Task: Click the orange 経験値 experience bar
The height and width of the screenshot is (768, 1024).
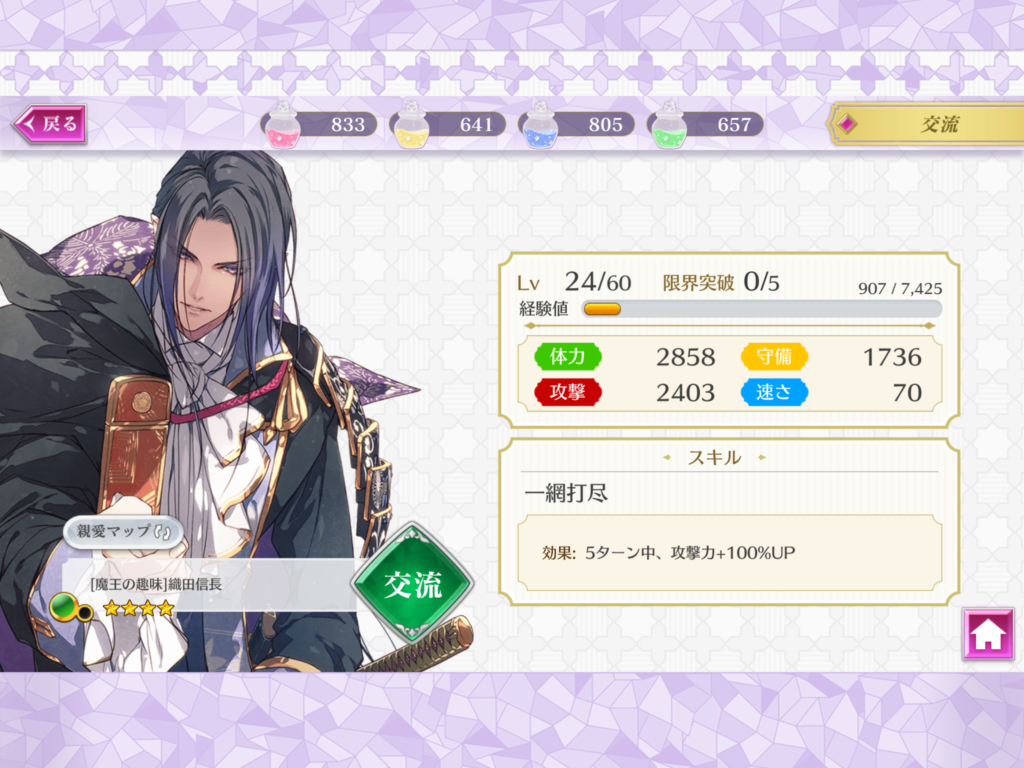Action: (x=762, y=309)
